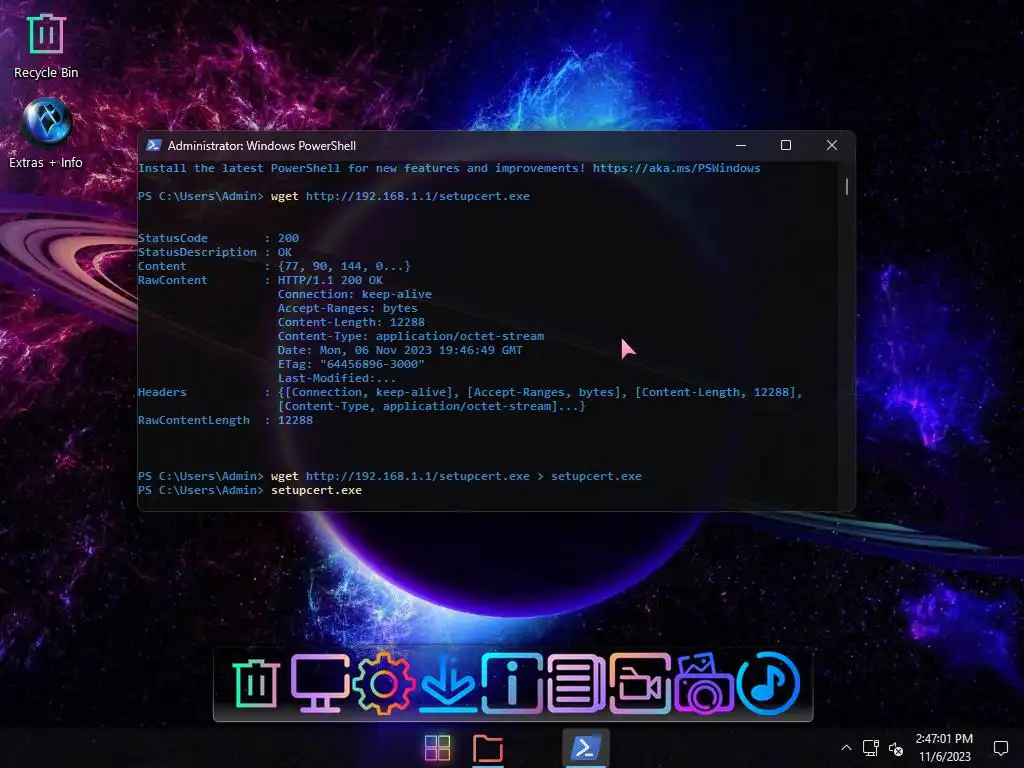This screenshot has height=768, width=1024.
Task: Click the 'StatusDescription : OK' line
Action: (x=215, y=252)
